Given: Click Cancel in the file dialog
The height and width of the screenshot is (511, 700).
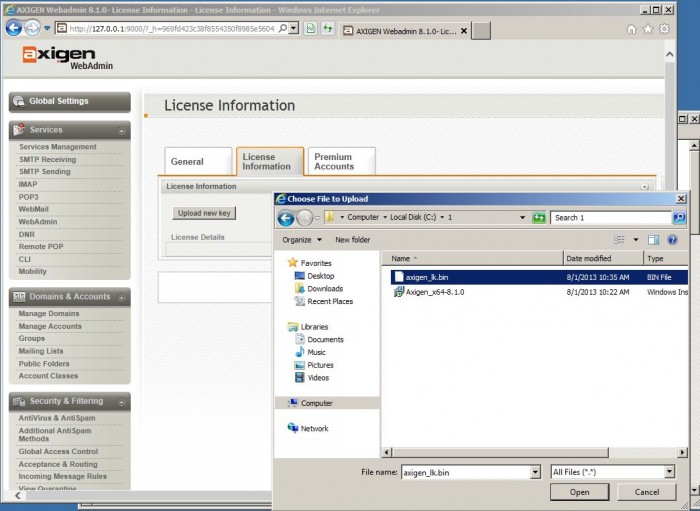Looking at the screenshot, I should [x=647, y=492].
